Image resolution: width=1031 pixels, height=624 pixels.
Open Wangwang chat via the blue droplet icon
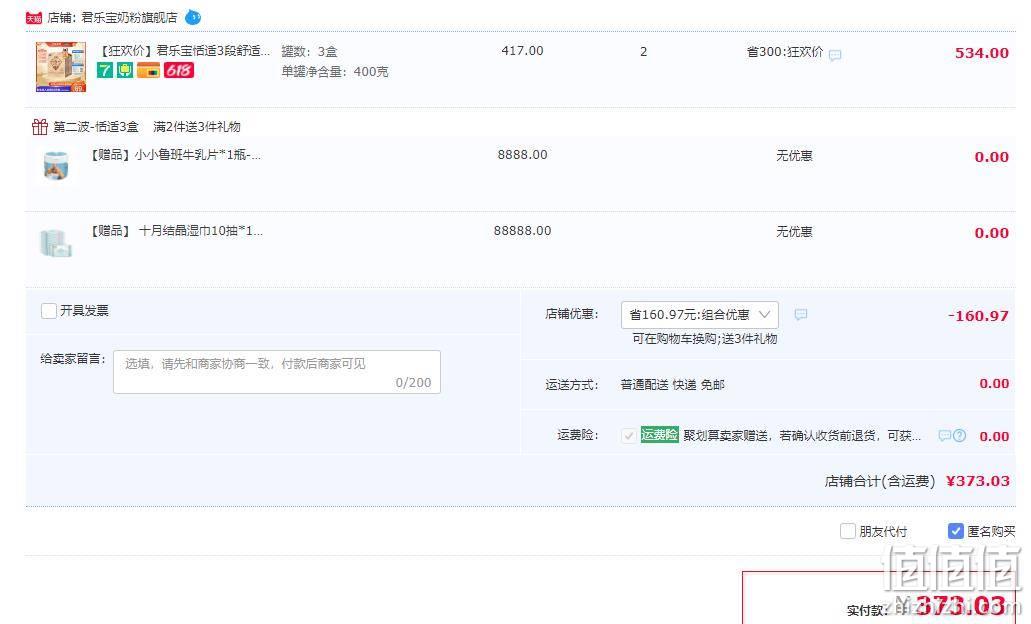pyautogui.click(x=193, y=17)
